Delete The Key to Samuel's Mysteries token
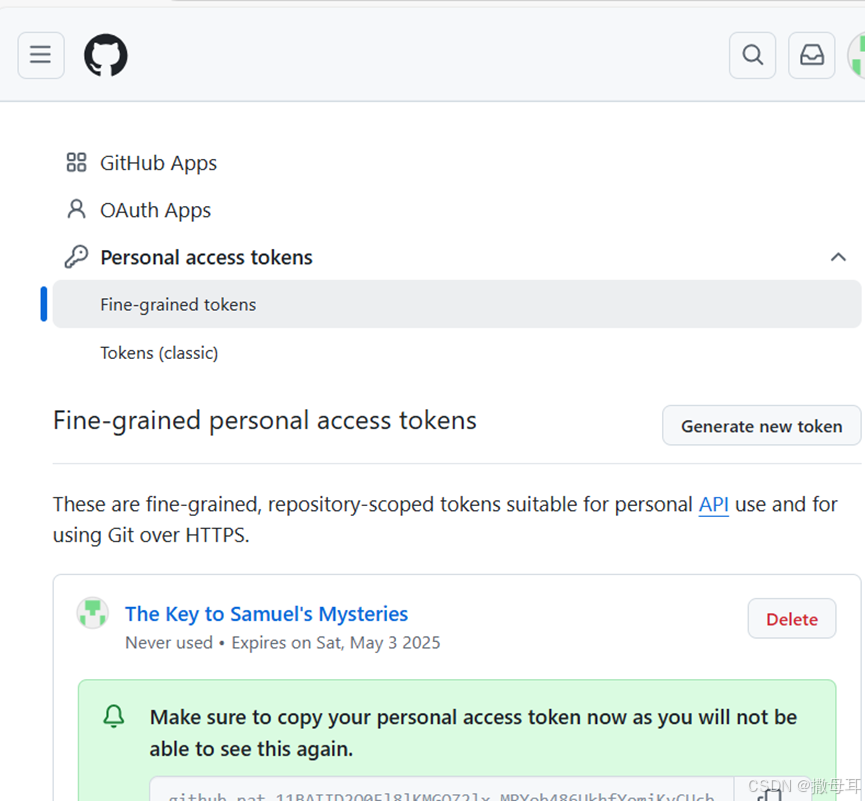Screen dimensions: 865x801 (x=792, y=619)
